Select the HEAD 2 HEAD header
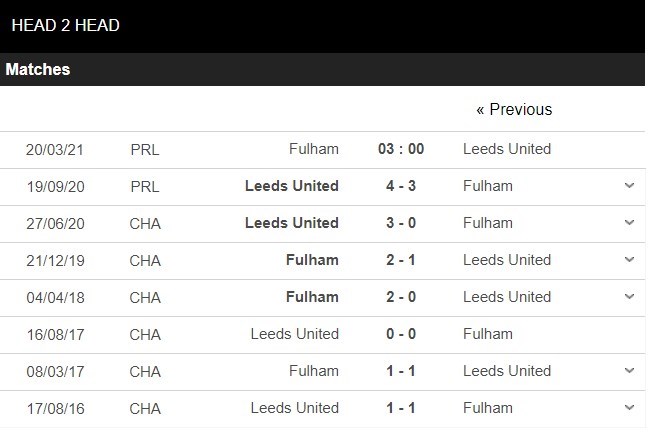The width and height of the screenshot is (648, 432). [x=65, y=25]
